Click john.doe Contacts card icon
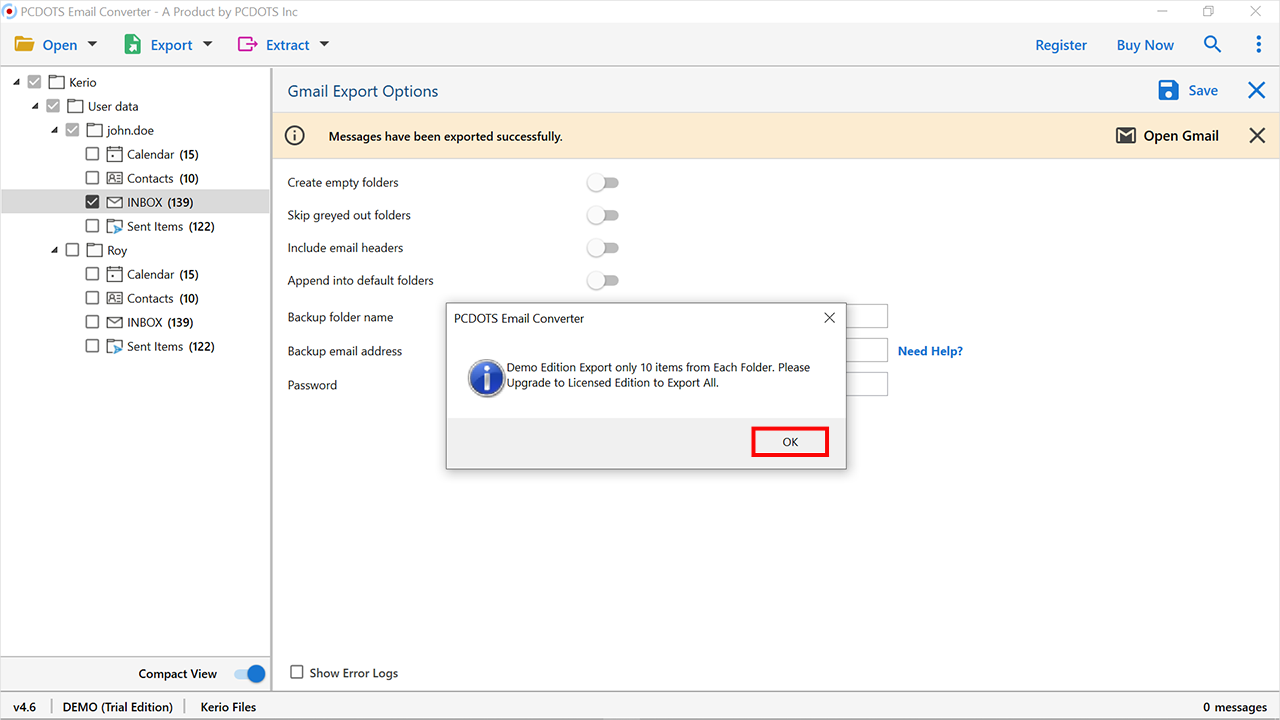Screen dimensions: 1280x720 pyautogui.click(x=115, y=178)
